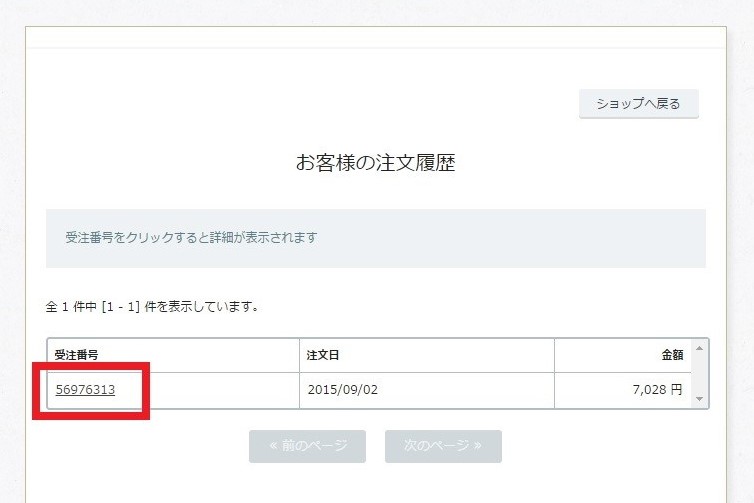Click empty space in the order number cell
Screen dimensions: 754x503
point(220,390)
